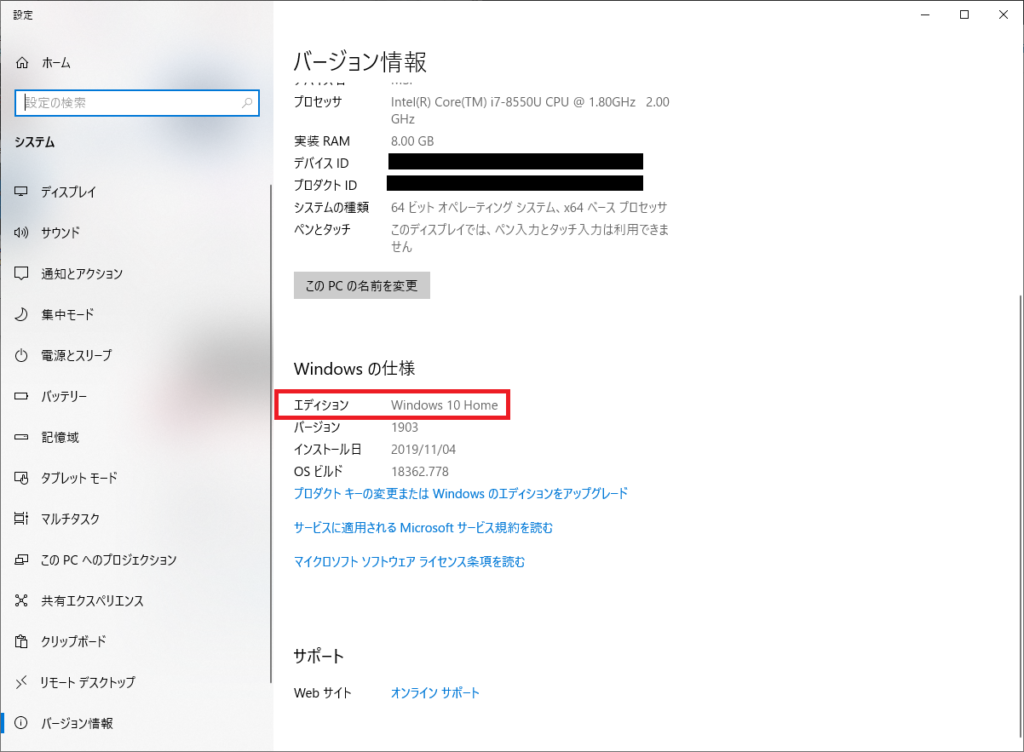Image resolution: width=1024 pixels, height=752 pixels.
Task: Click install date 2019/11/04
Action: click(423, 449)
